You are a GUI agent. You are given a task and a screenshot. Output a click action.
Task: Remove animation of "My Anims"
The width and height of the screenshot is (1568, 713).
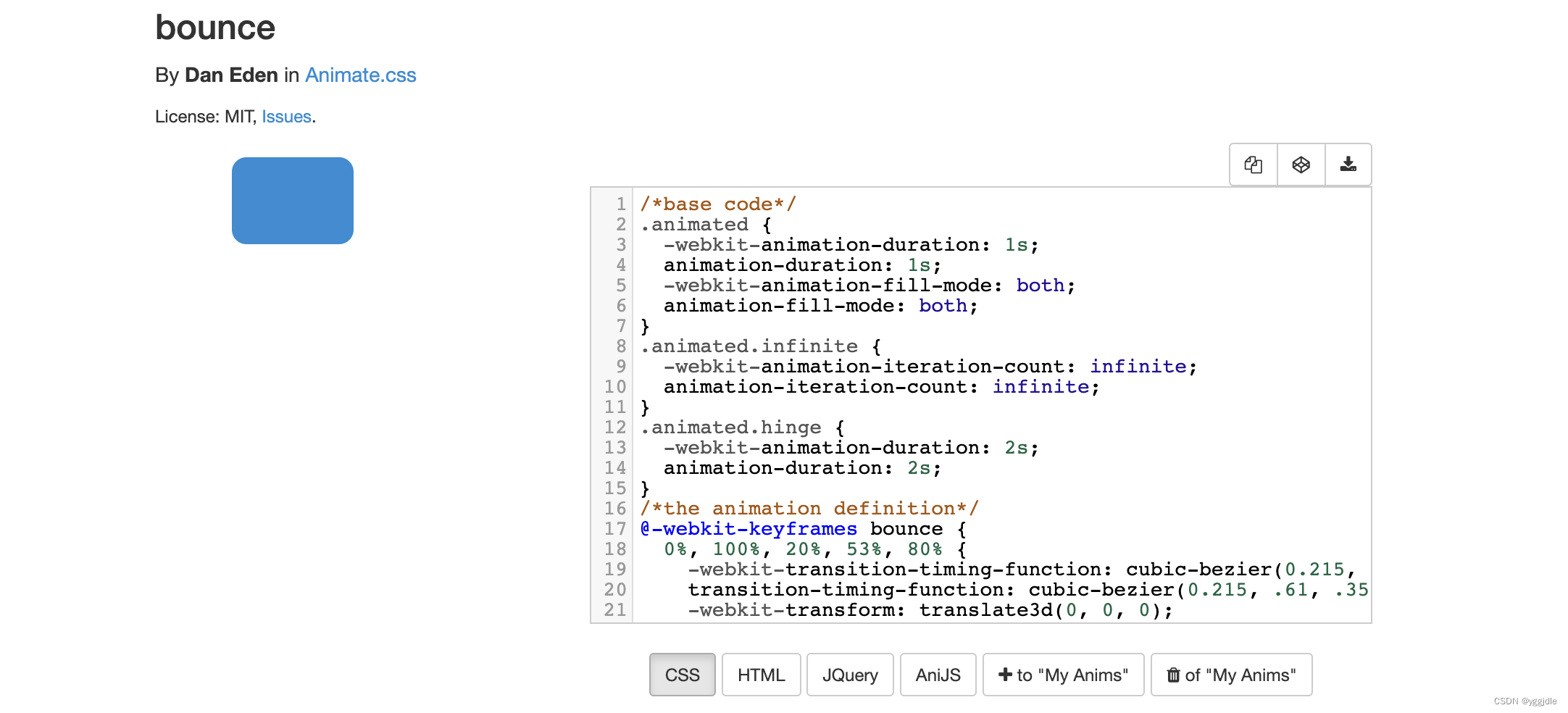pyautogui.click(x=1231, y=675)
